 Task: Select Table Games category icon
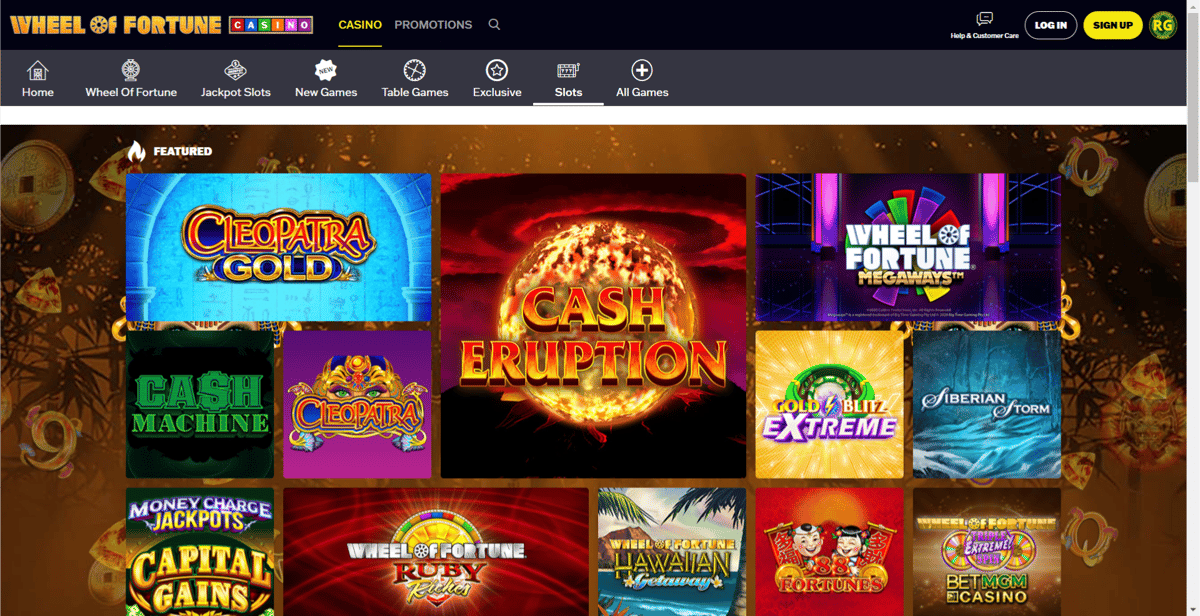415,71
